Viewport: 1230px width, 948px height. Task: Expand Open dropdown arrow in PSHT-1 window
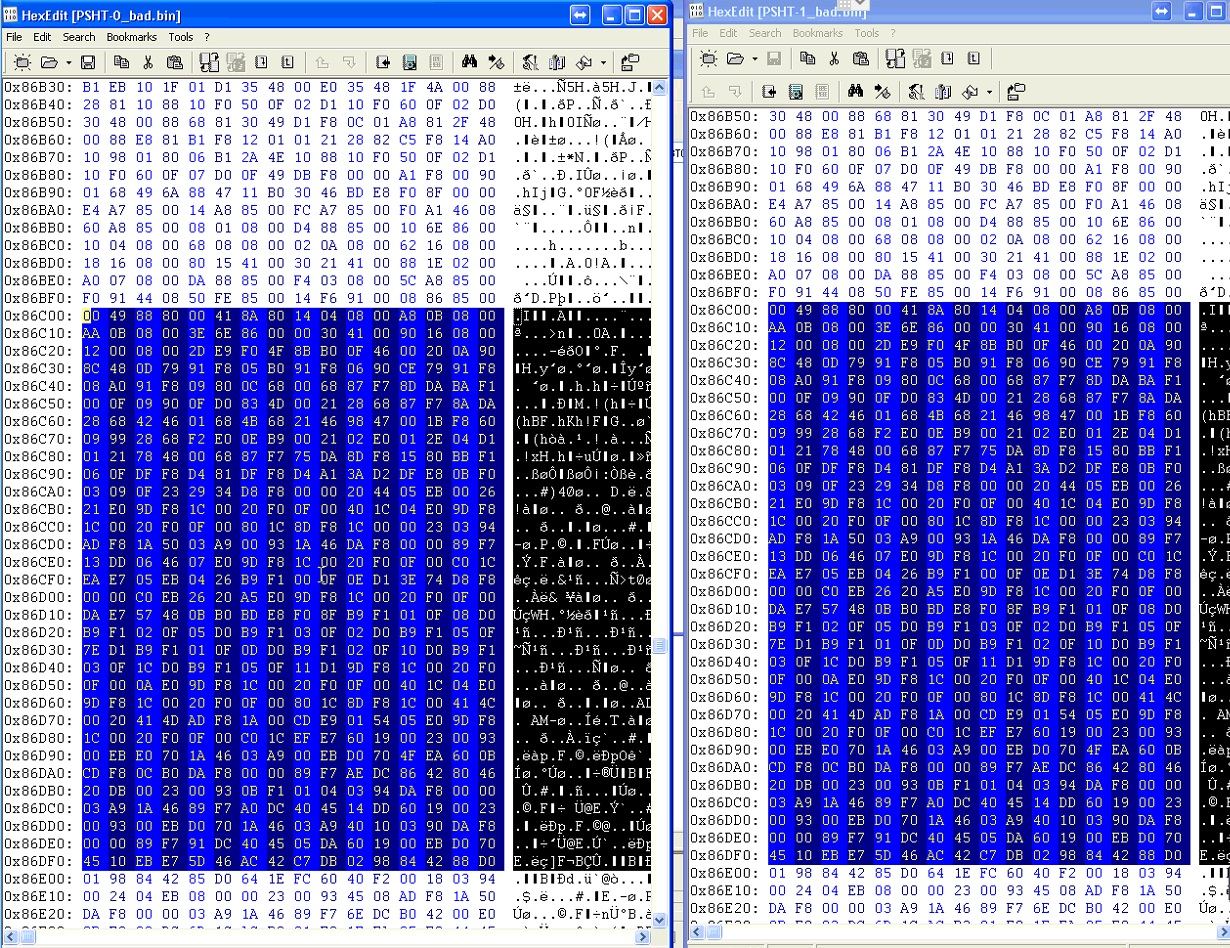[x=755, y=59]
